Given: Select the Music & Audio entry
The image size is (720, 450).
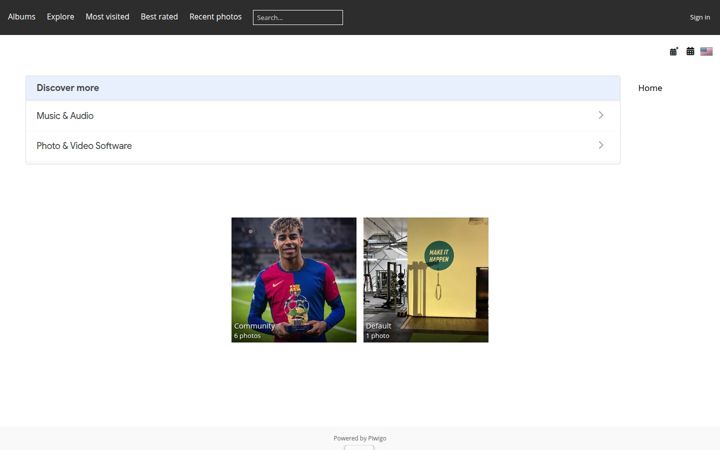Looking at the screenshot, I should 323,116.
